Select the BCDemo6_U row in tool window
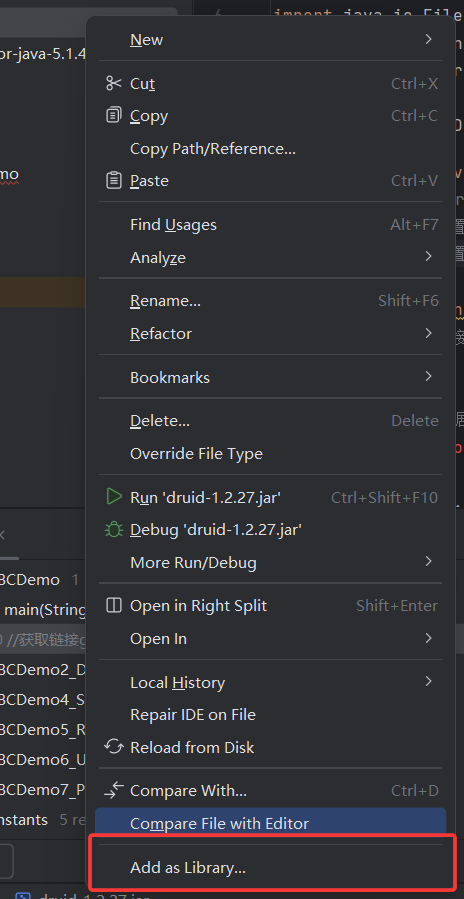464x899 pixels. coord(43,760)
